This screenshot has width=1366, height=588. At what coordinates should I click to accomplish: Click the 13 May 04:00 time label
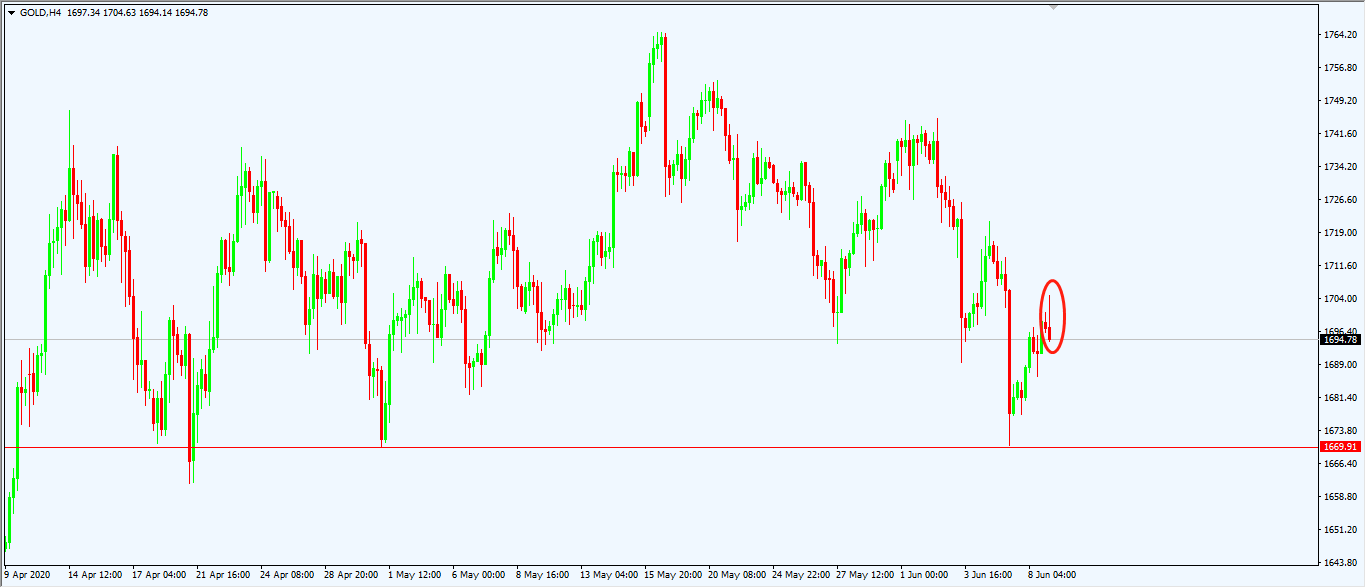(x=609, y=575)
